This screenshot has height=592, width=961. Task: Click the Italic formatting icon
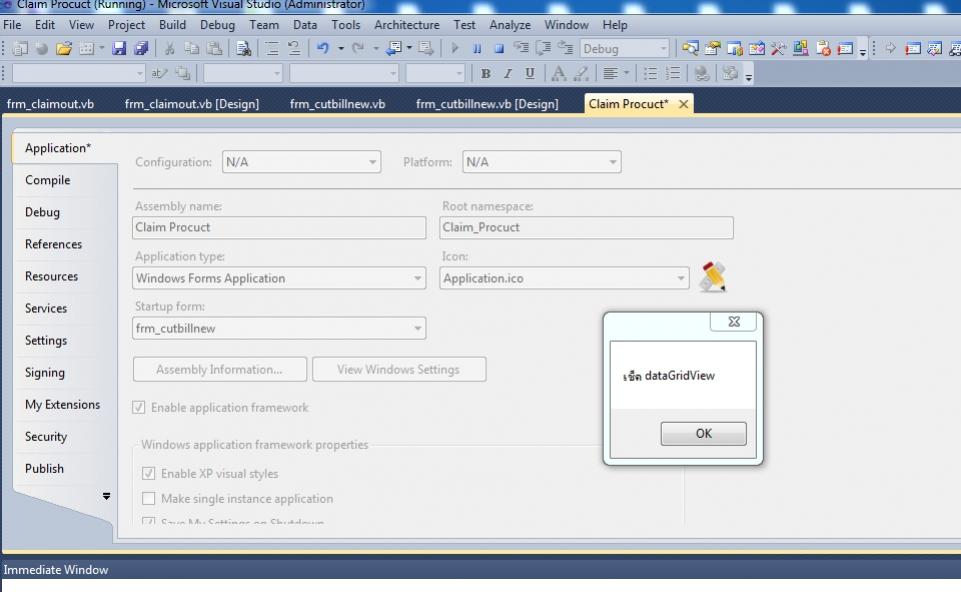[x=507, y=74]
